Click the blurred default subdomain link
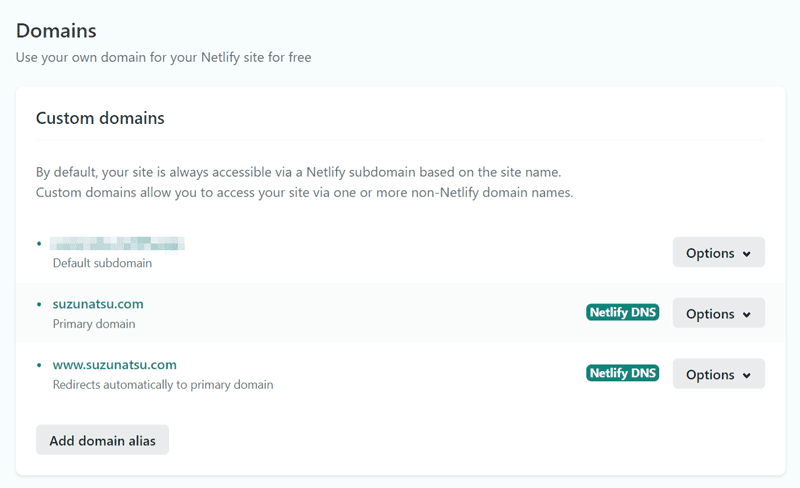The height and width of the screenshot is (488, 800). [x=118, y=243]
